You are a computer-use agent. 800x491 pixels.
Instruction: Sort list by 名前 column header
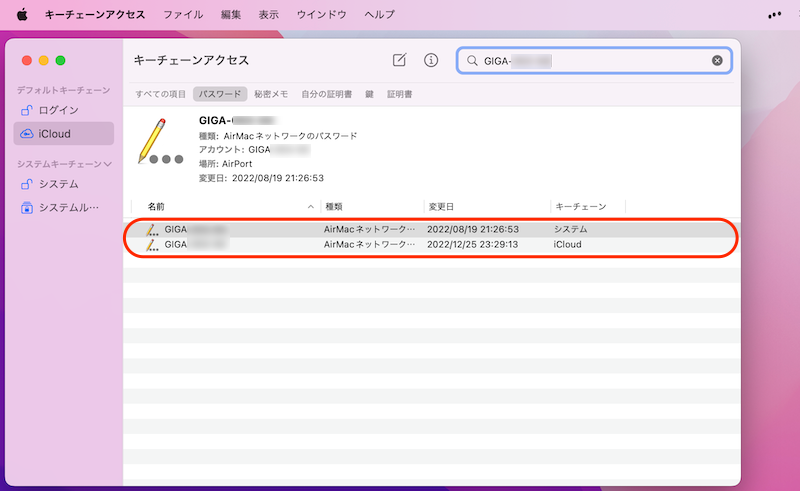[x=156, y=206]
